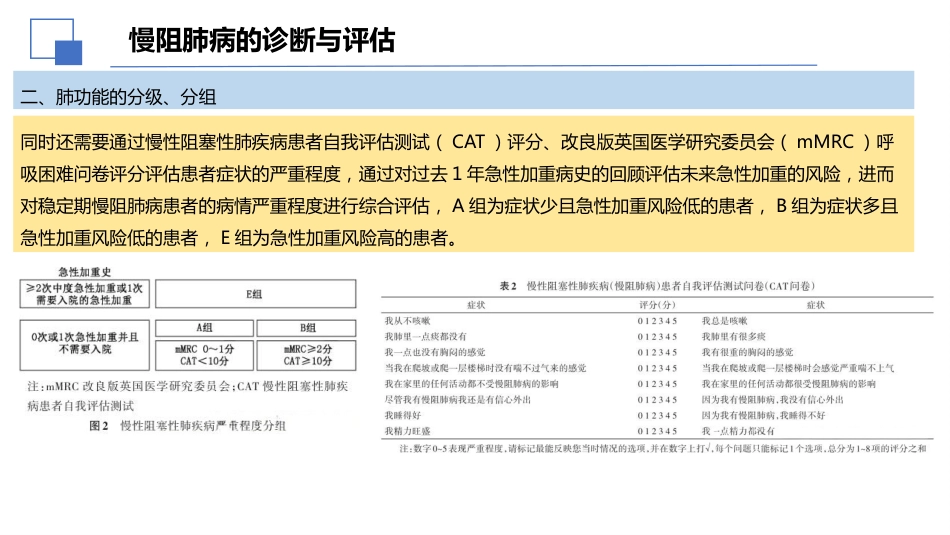The image size is (950, 535).
Task: Click the 'B组' box
Action: (x=307, y=328)
